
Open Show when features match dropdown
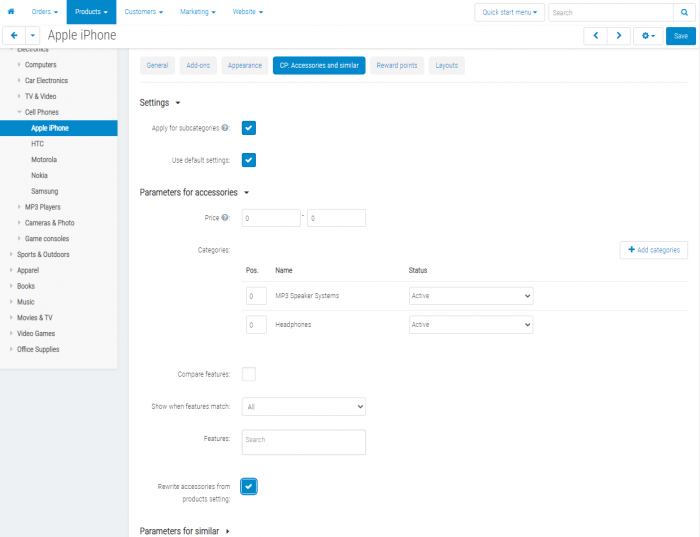pos(304,407)
